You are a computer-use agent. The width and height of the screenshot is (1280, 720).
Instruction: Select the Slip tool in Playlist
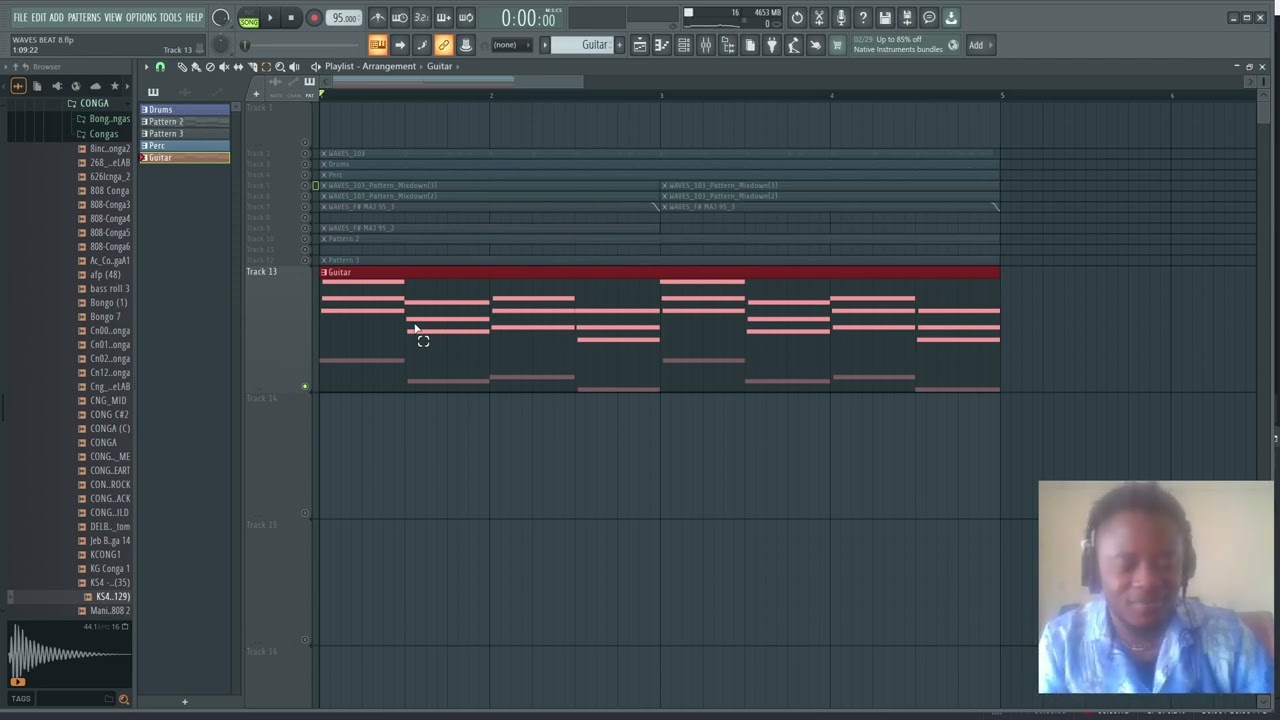pos(238,67)
